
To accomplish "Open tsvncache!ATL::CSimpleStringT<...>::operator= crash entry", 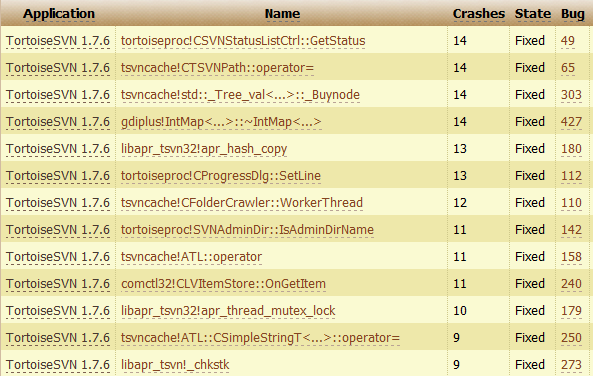I will point(260,338).
